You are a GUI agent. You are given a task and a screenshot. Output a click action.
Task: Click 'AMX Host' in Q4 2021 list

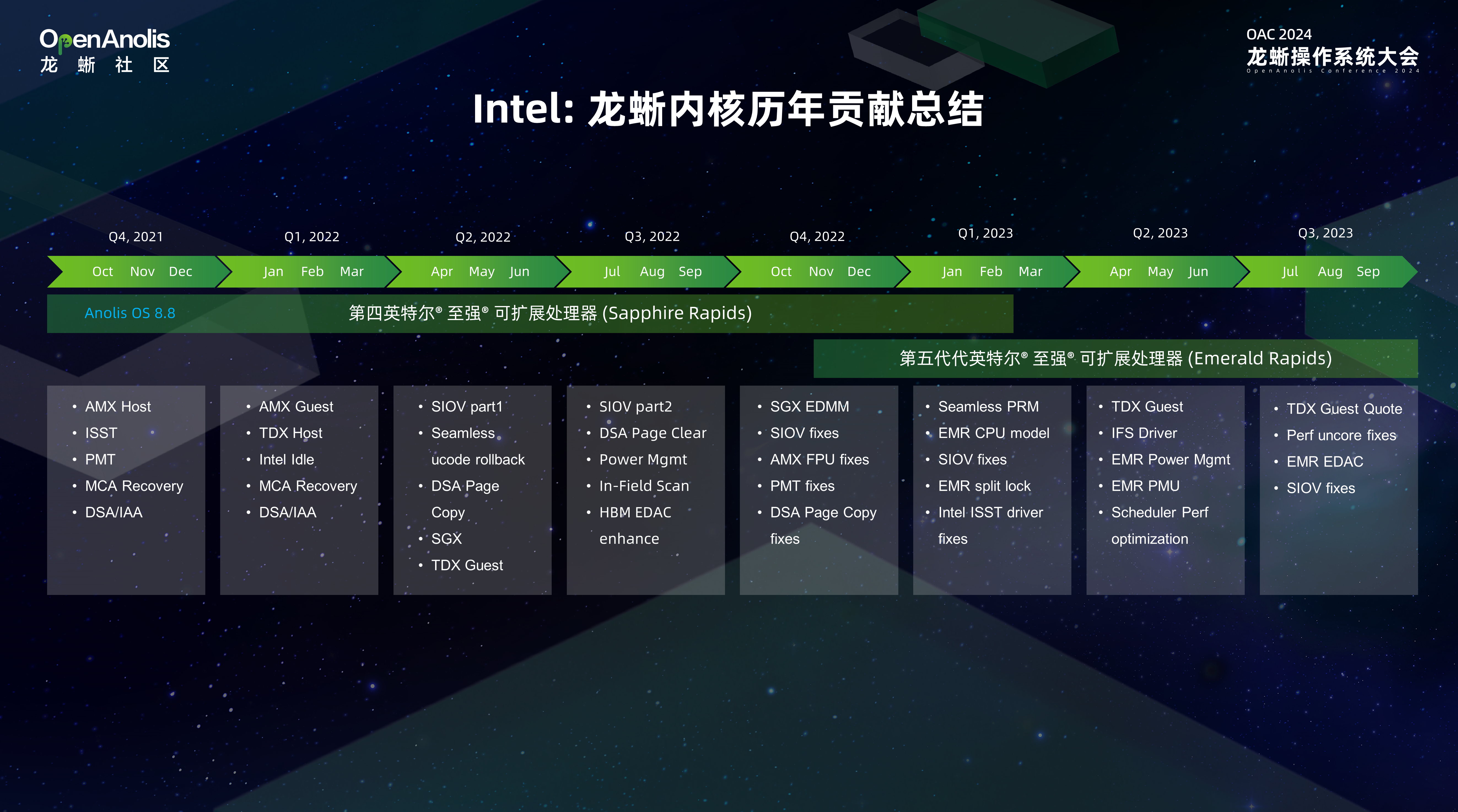pos(118,406)
